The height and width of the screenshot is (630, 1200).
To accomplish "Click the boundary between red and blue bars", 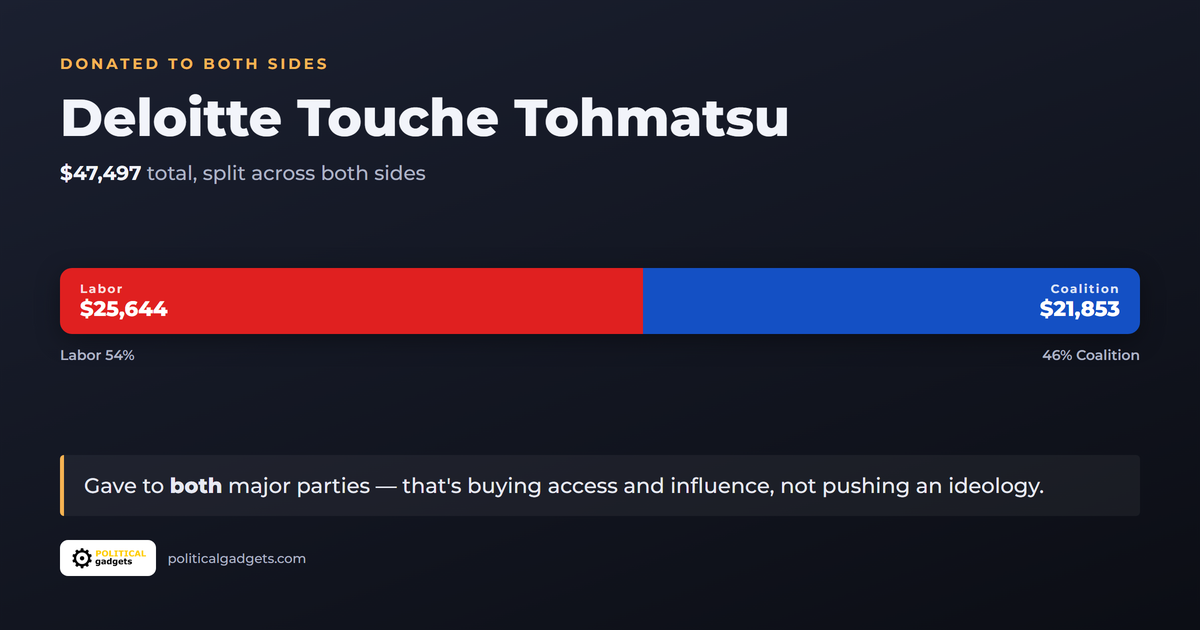I will tap(643, 301).
